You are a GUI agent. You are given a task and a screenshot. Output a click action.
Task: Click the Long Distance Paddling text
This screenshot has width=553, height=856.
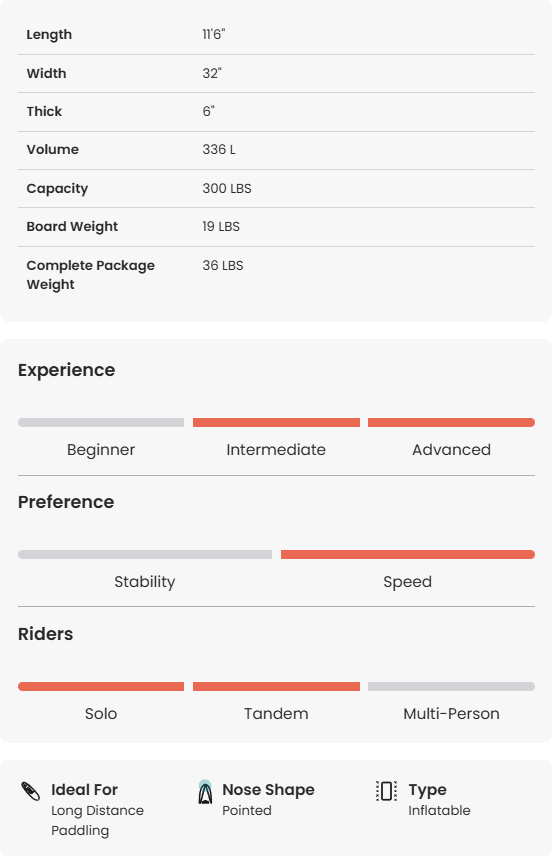(97, 821)
